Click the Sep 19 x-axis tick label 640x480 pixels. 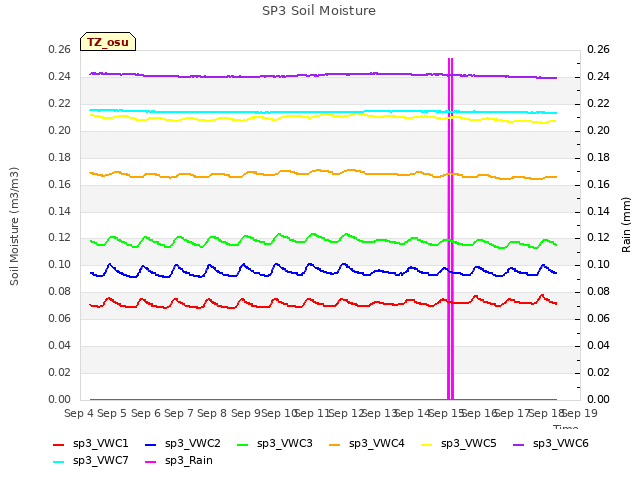tap(580, 413)
